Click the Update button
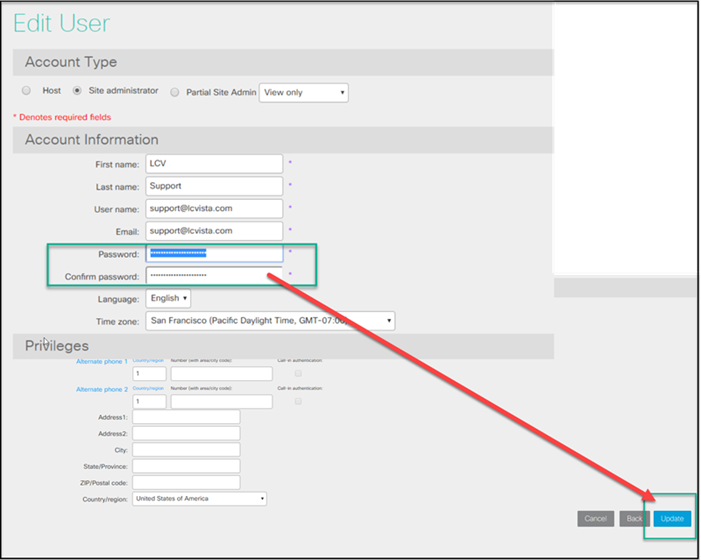The height and width of the screenshot is (560, 701). pos(672,519)
